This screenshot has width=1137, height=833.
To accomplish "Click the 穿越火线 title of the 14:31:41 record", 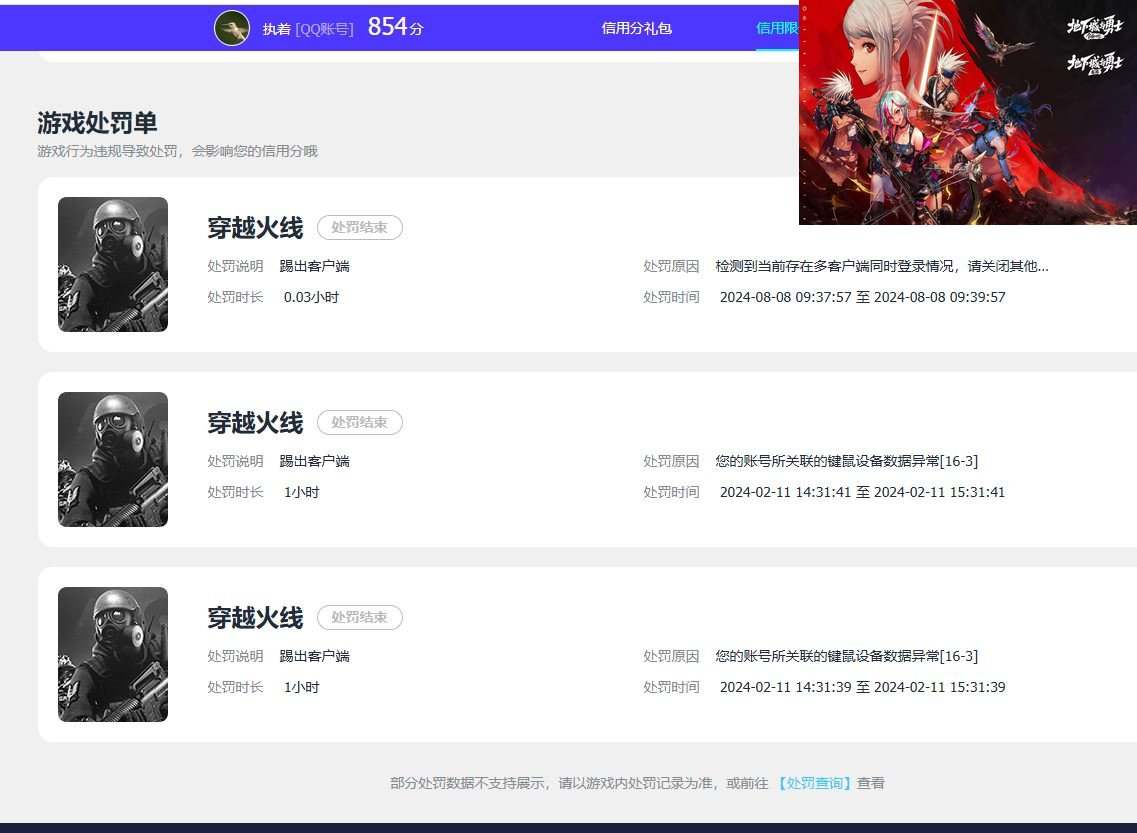I will [x=255, y=423].
